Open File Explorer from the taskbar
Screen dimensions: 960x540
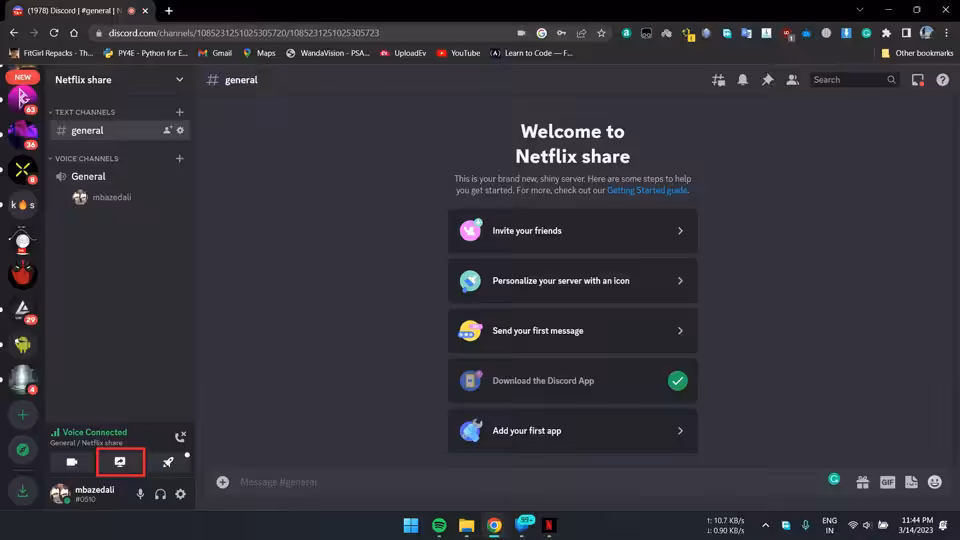point(467,525)
